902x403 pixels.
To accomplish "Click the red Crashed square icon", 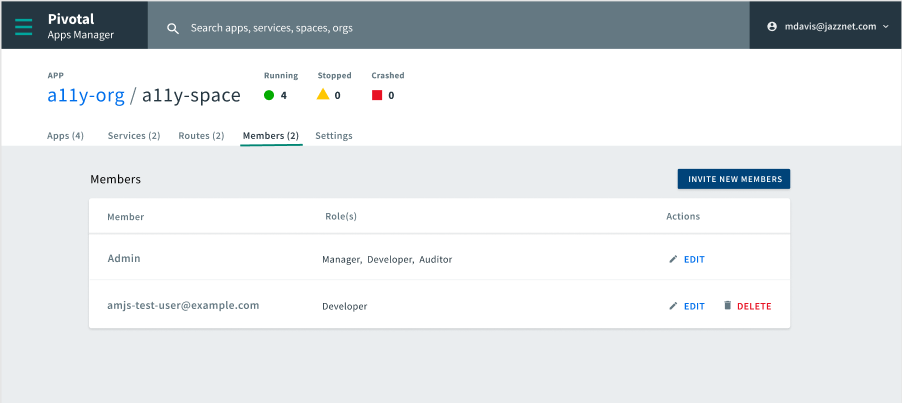I will (377, 96).
